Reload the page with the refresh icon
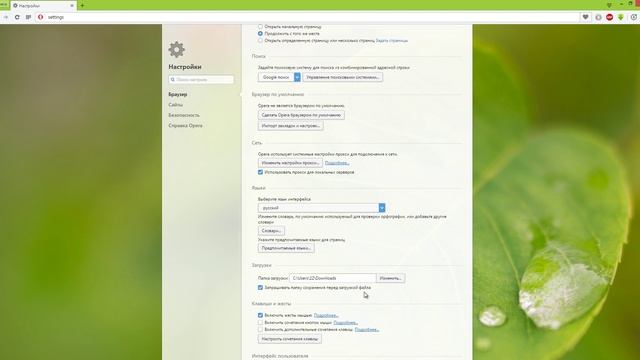 [x=17, y=17]
